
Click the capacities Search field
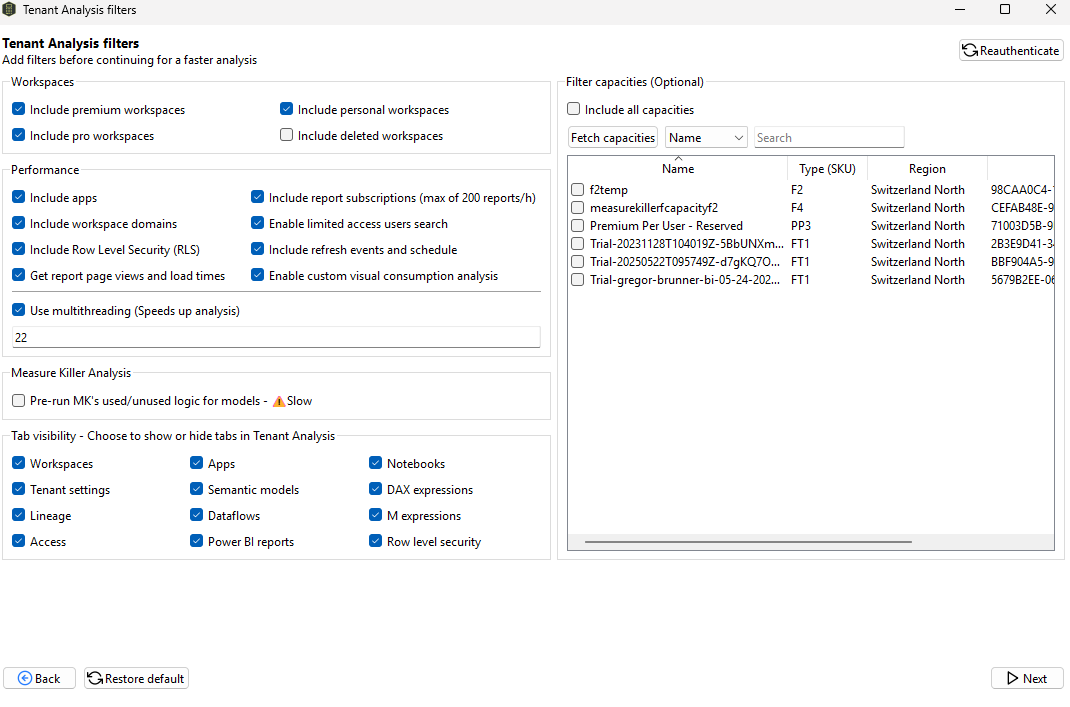click(x=829, y=137)
